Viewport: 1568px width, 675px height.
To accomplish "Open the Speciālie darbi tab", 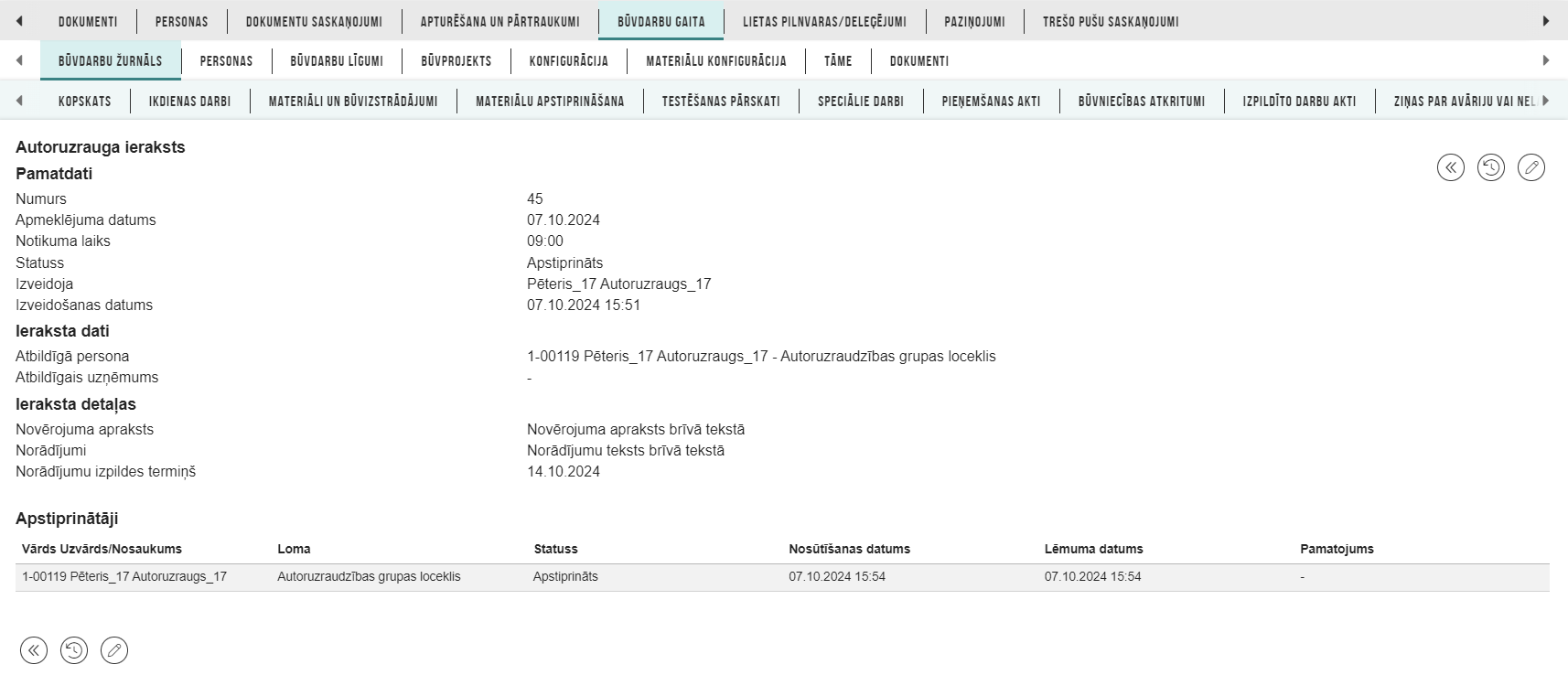I will click(x=860, y=101).
